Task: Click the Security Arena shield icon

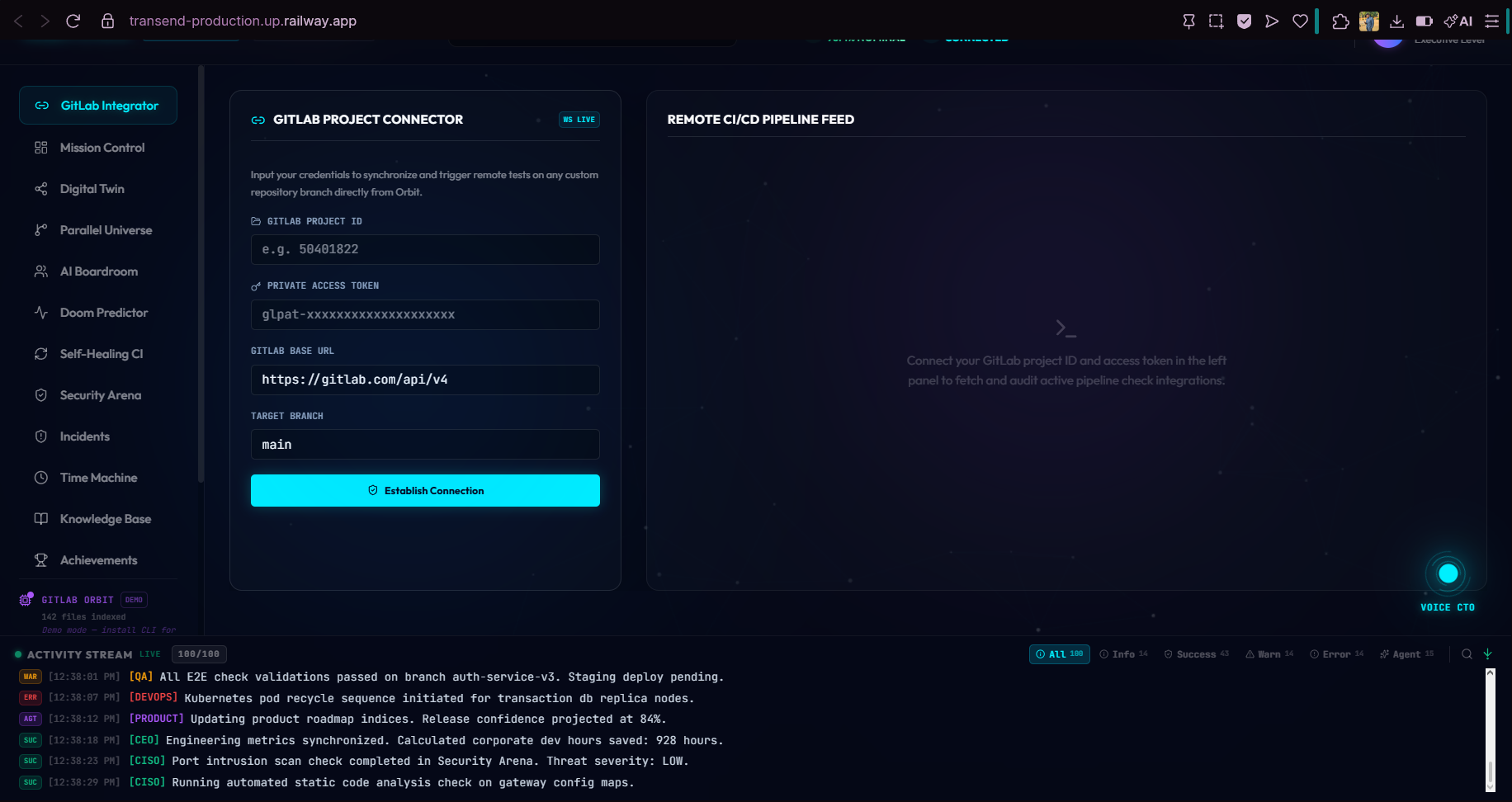Action: 41,395
